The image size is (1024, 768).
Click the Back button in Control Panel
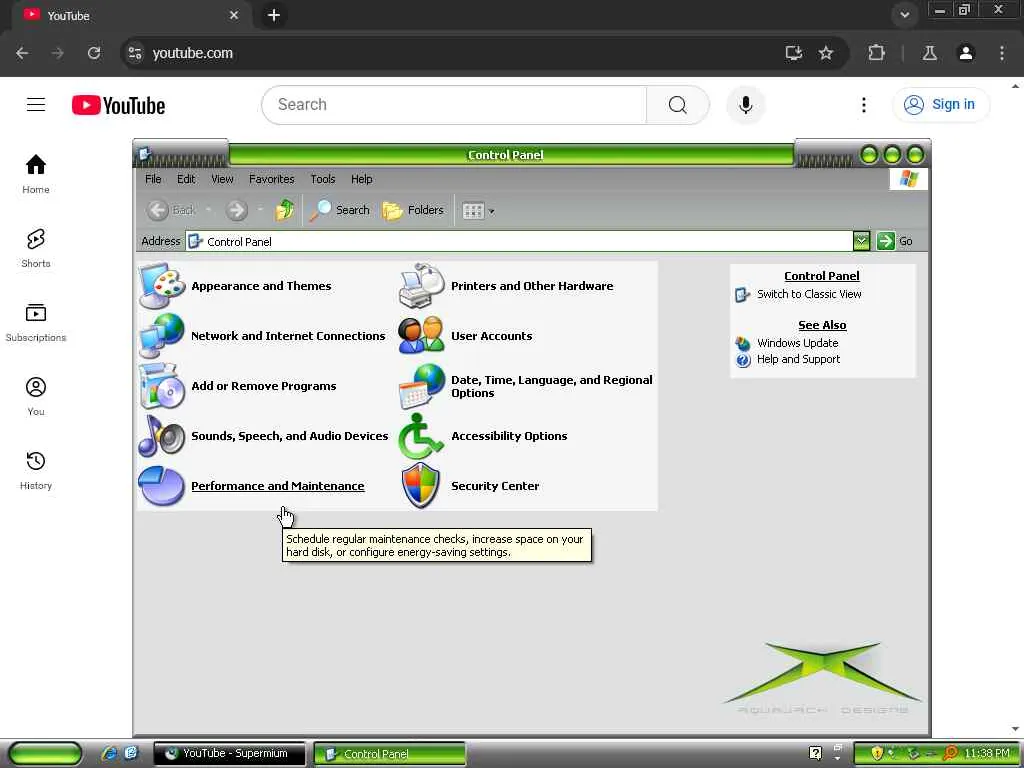pyautogui.click(x=171, y=210)
